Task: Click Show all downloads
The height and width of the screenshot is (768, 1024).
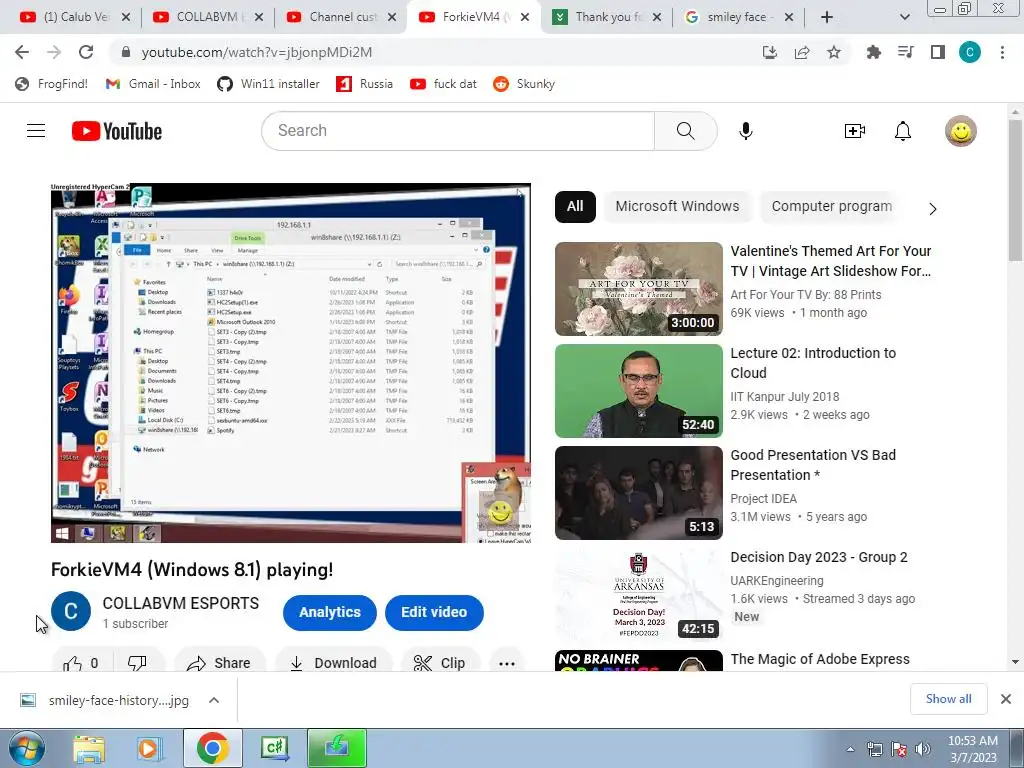Action: tap(948, 699)
